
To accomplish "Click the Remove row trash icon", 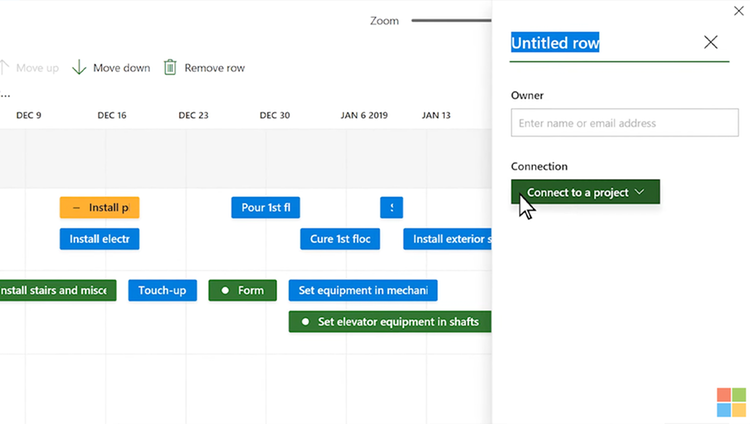I will [x=170, y=67].
